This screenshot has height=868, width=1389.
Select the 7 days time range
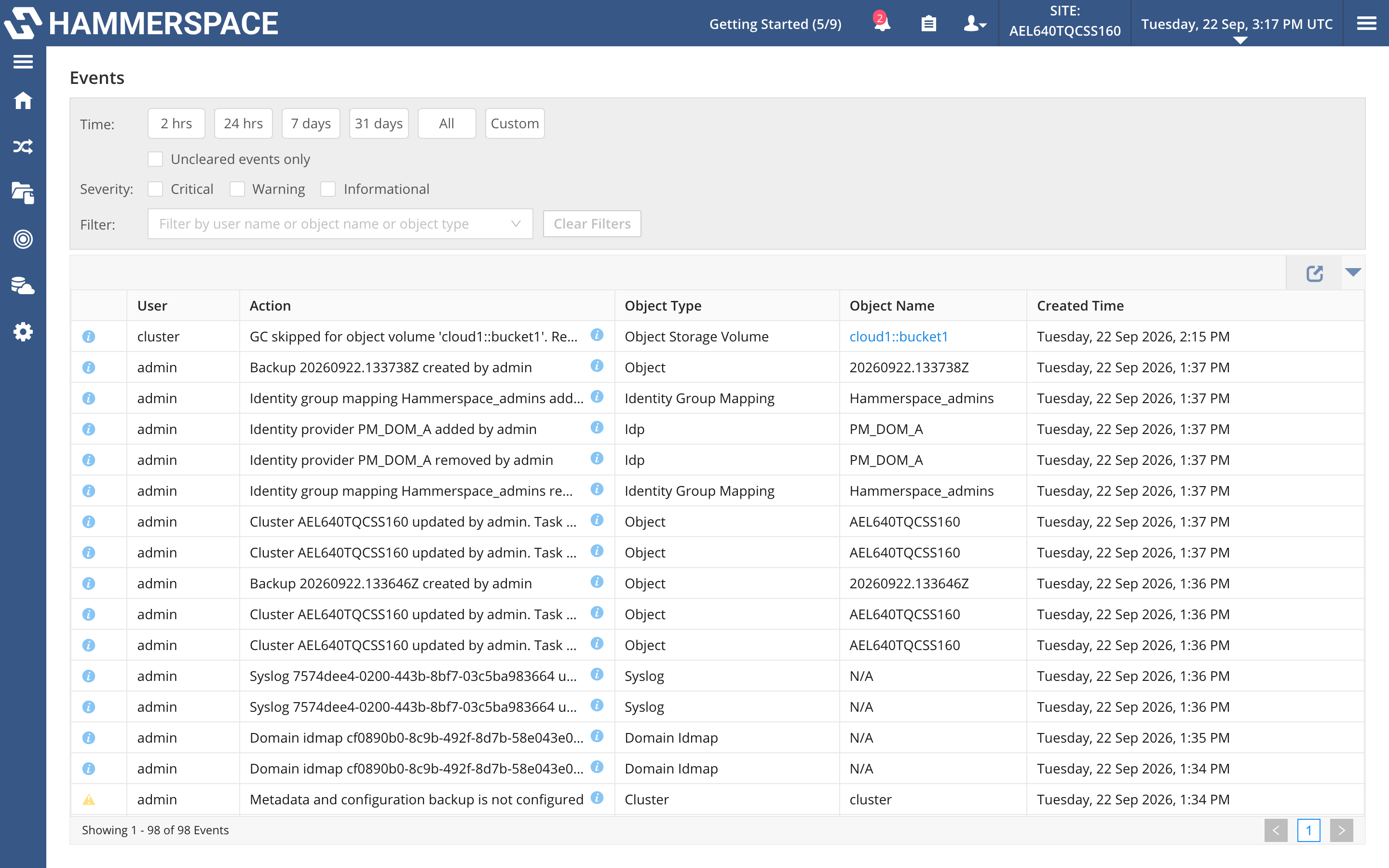point(311,123)
